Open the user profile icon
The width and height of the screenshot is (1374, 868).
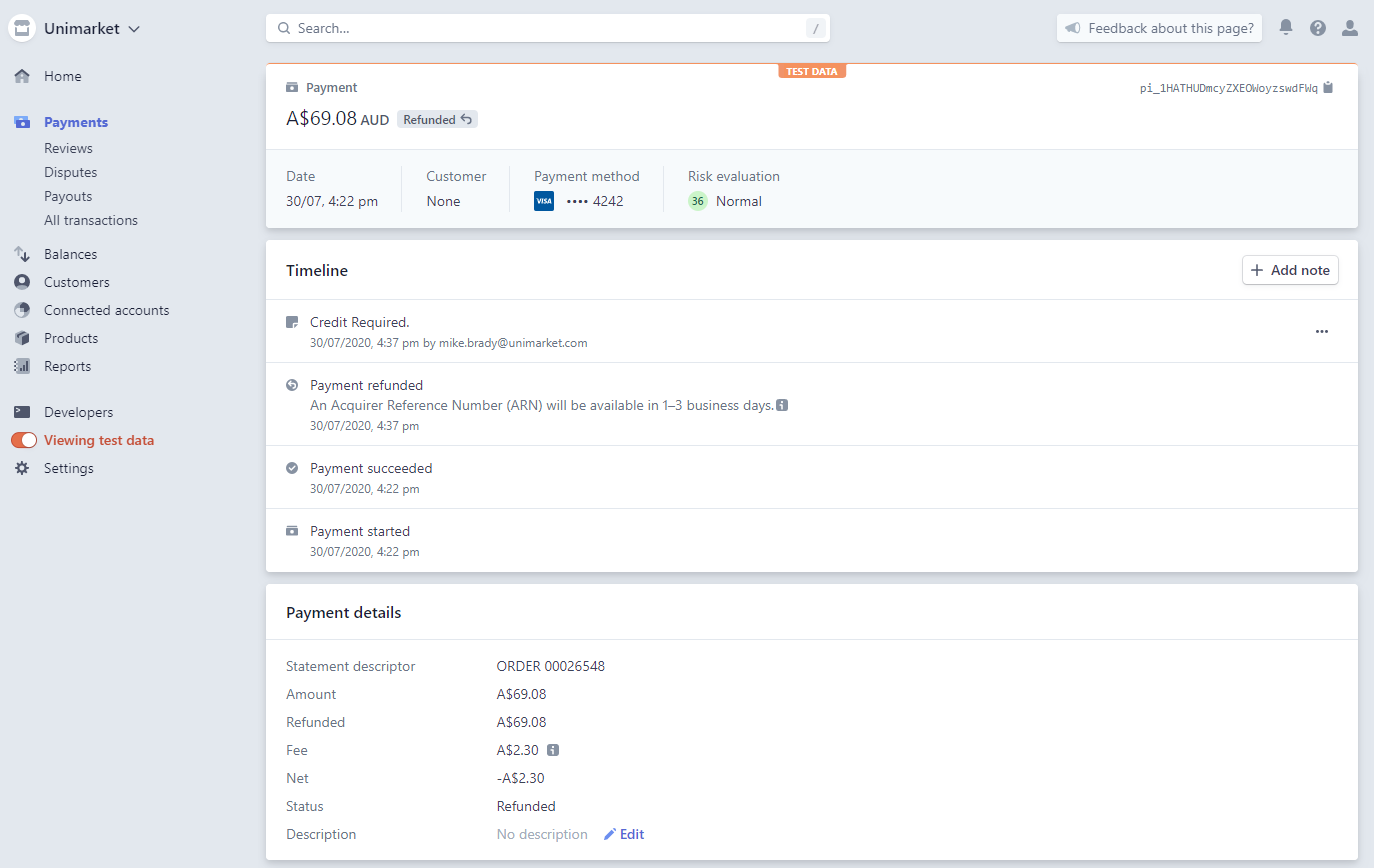(x=1350, y=28)
